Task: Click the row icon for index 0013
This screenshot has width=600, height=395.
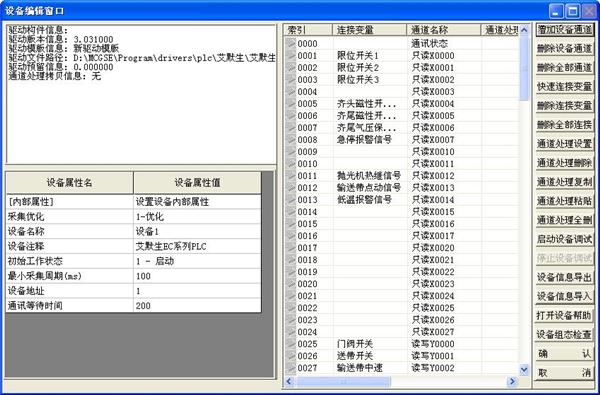Action: [291, 200]
